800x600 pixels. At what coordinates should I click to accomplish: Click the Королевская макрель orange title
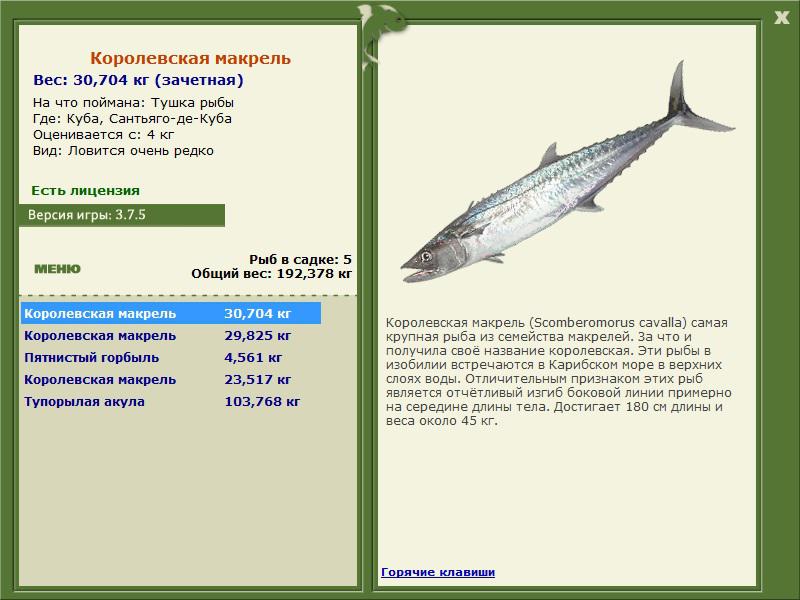pyautogui.click(x=190, y=58)
